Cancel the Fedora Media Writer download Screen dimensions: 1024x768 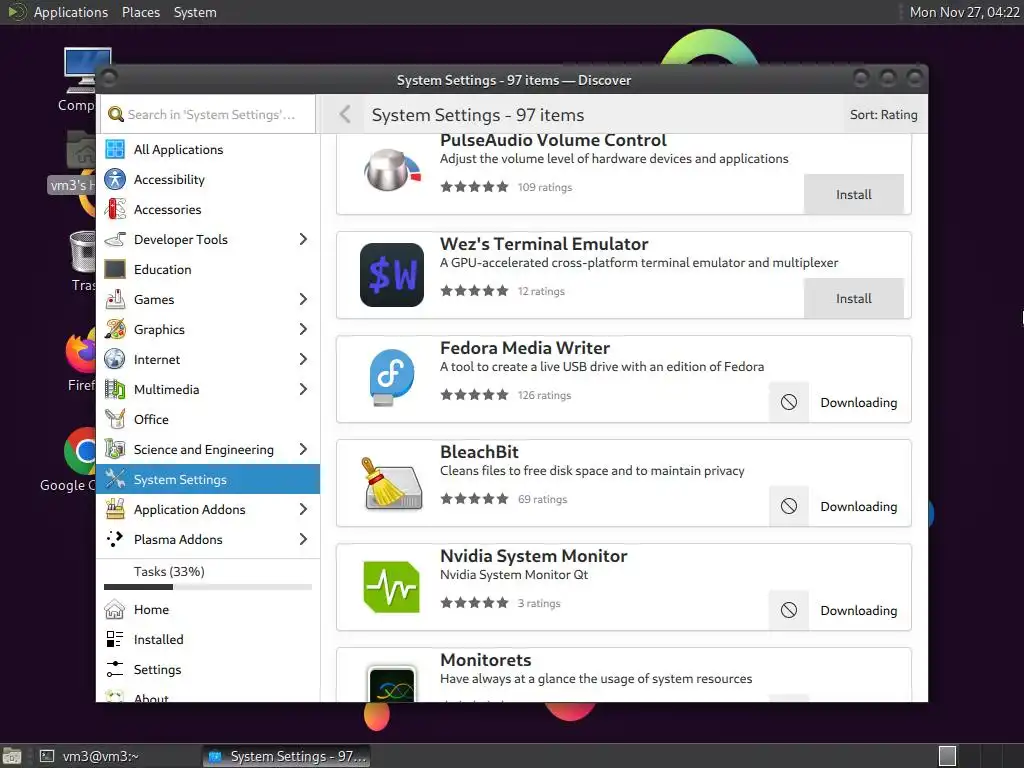point(789,402)
